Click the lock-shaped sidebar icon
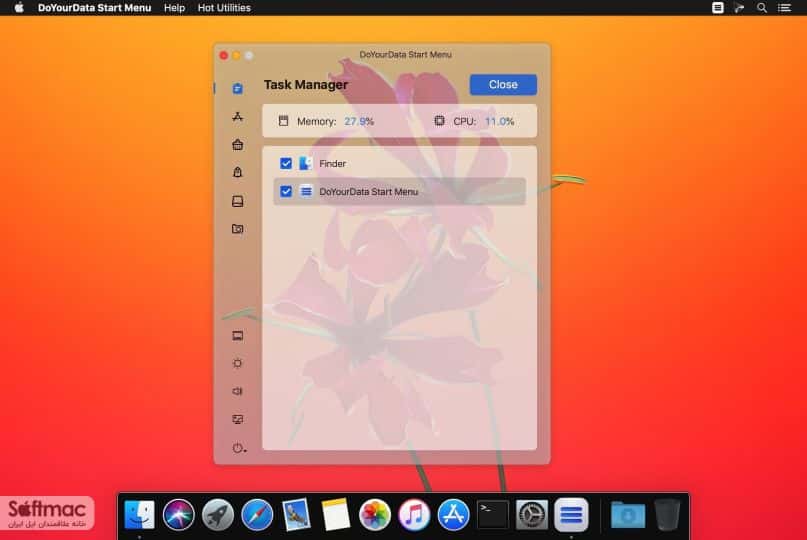The image size is (807, 540). click(237, 172)
